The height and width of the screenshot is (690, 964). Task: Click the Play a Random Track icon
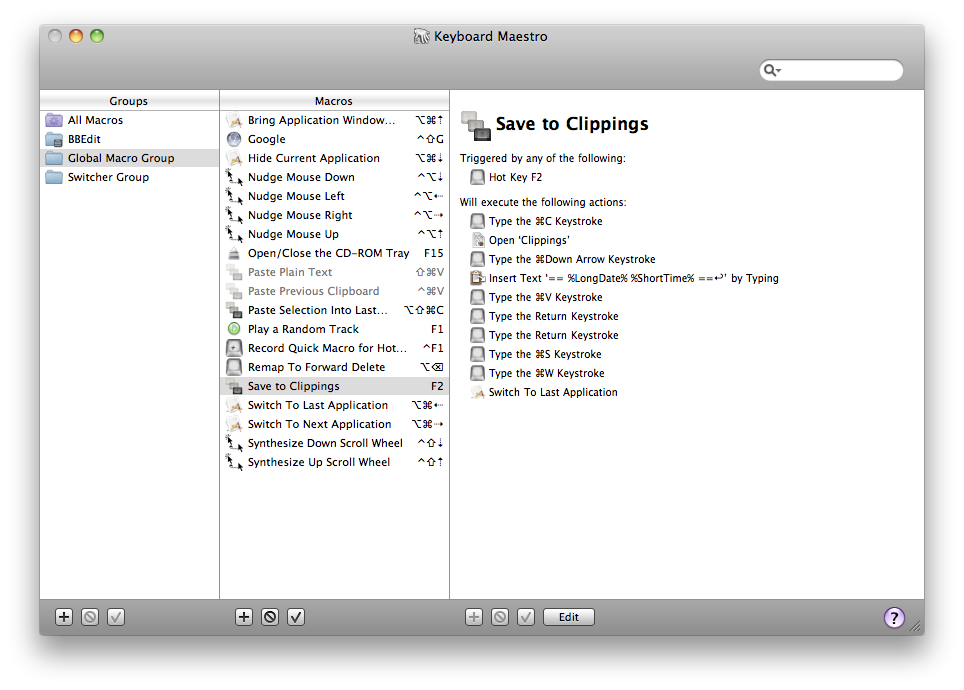coord(234,329)
